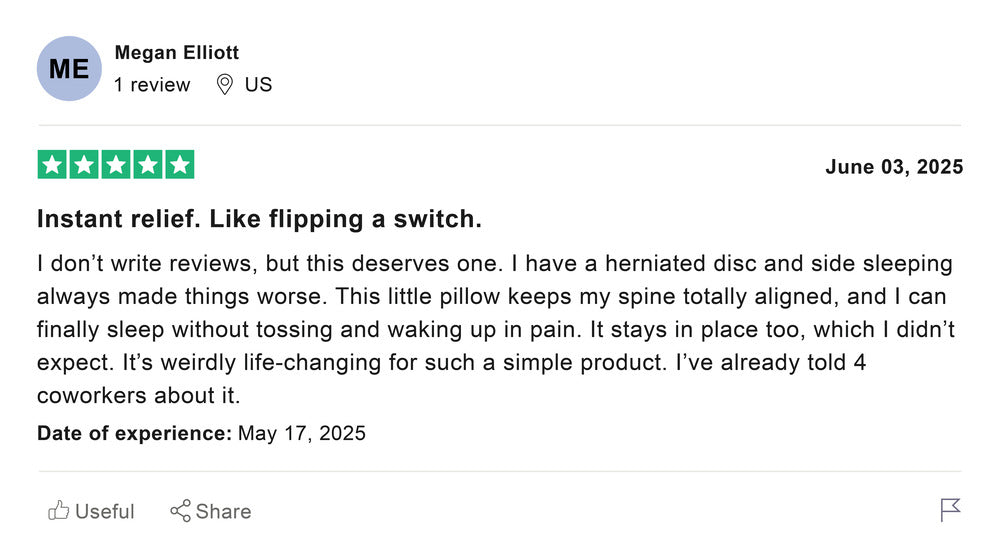Click the flag report icon

tap(950, 510)
